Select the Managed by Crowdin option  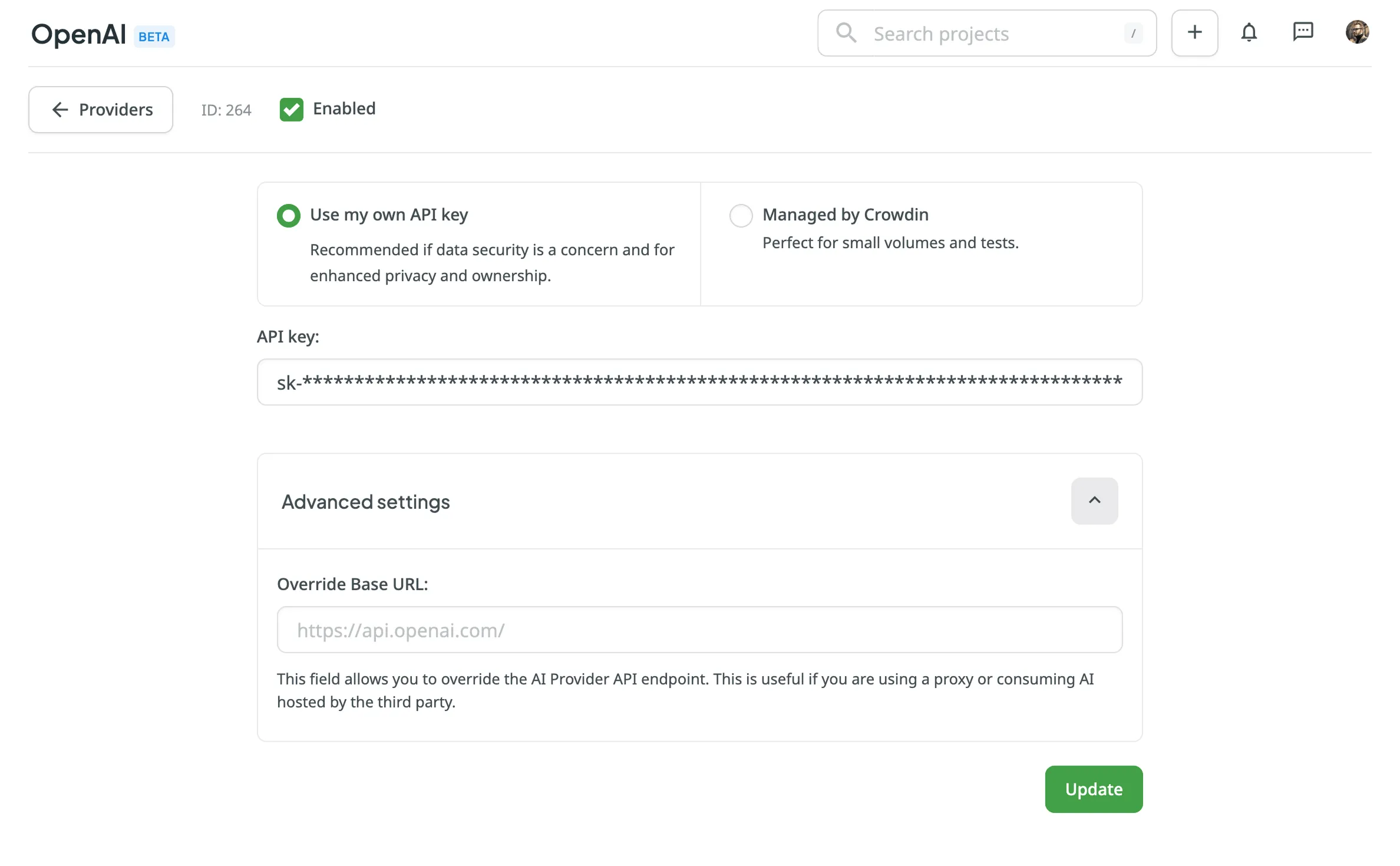[x=741, y=215]
